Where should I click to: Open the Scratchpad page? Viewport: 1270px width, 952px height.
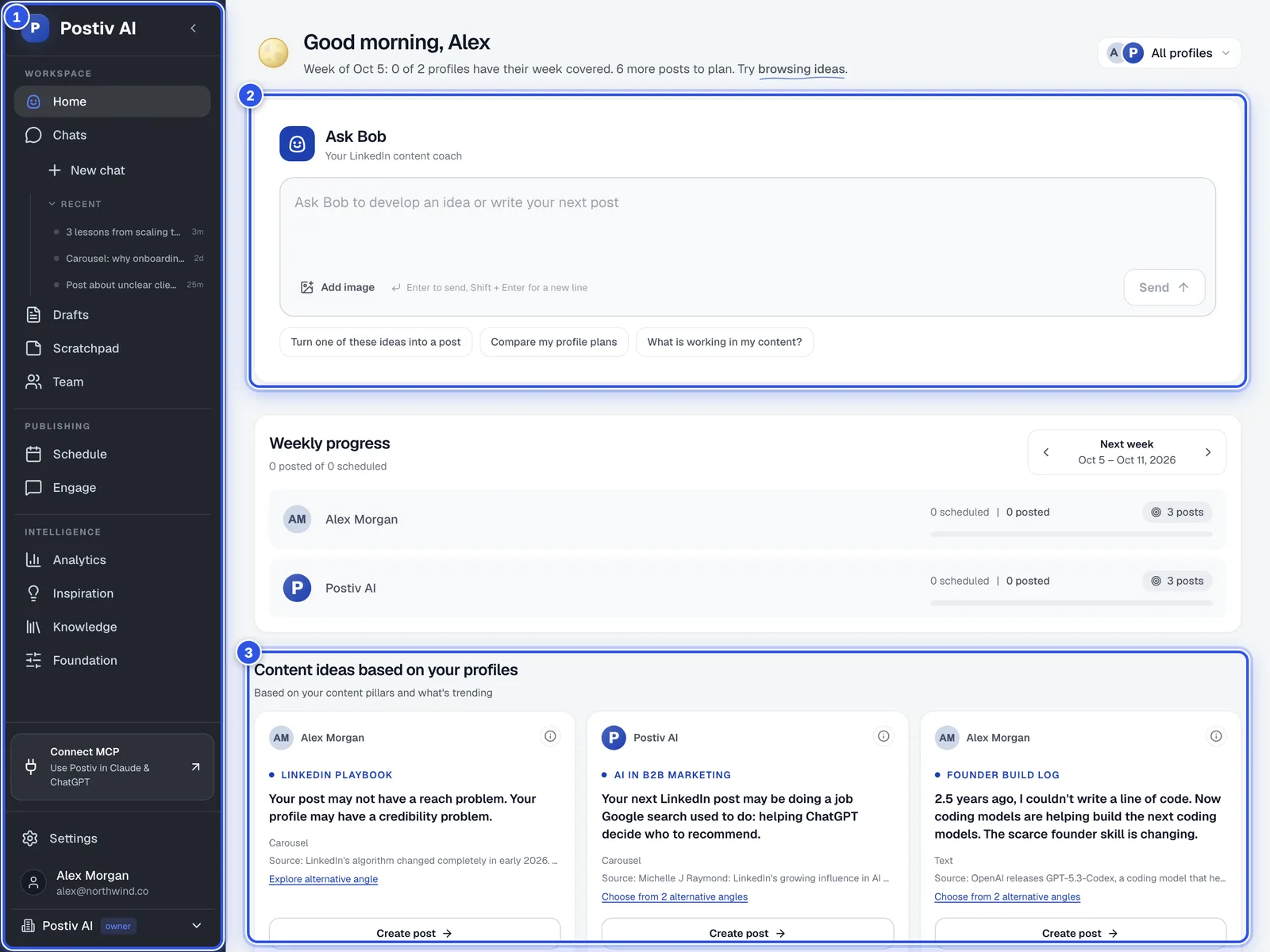(112, 348)
